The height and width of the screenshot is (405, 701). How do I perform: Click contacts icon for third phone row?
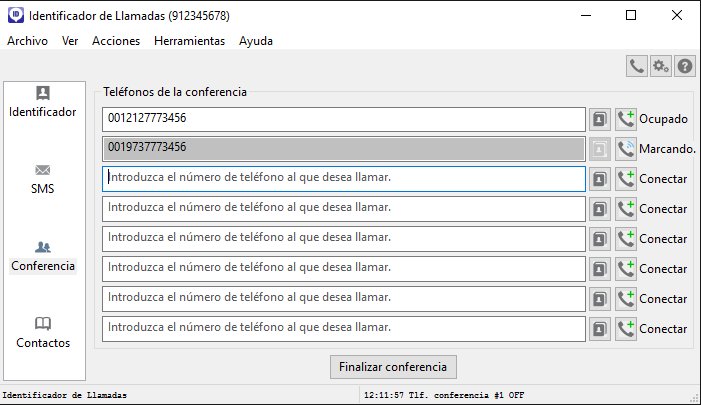point(600,179)
